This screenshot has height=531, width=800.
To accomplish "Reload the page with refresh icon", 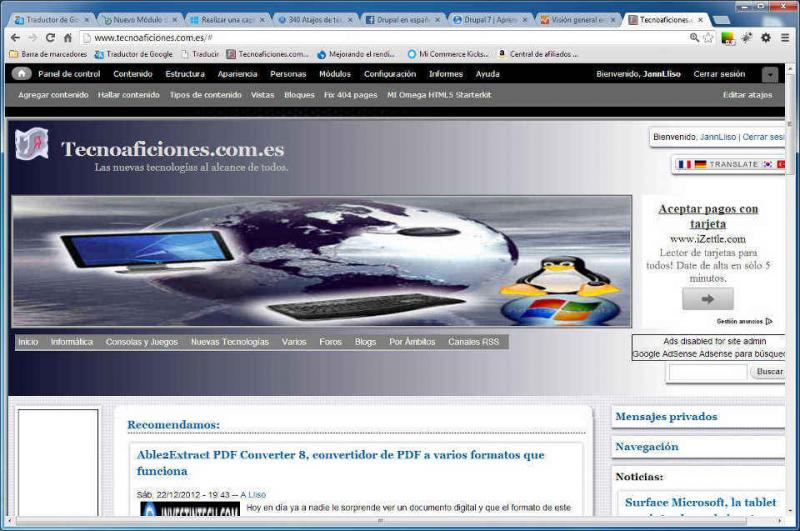I will (50, 38).
